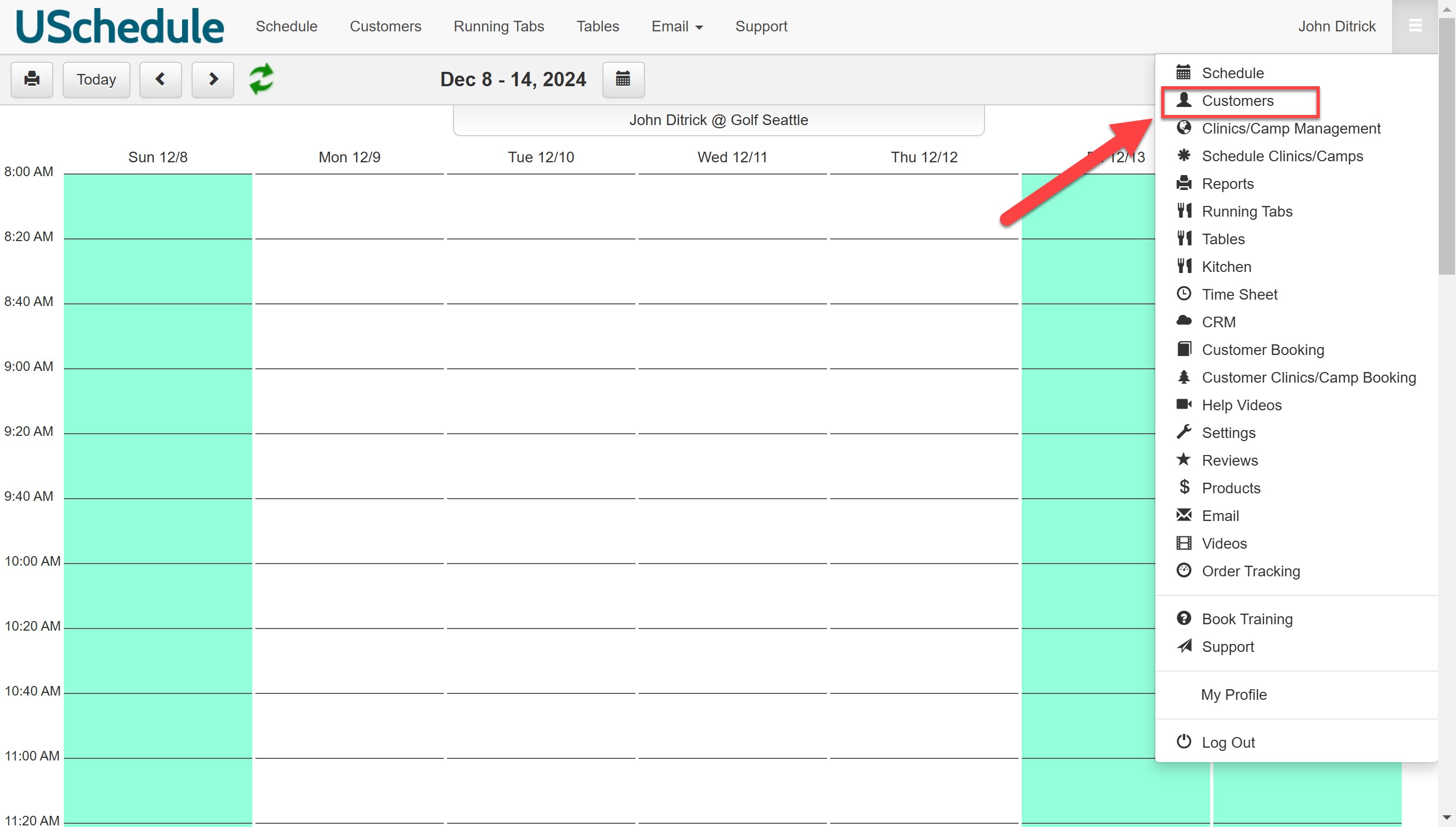The width and height of the screenshot is (1456, 827).
Task: Click the printer icon in the toolbar
Action: tap(32, 79)
